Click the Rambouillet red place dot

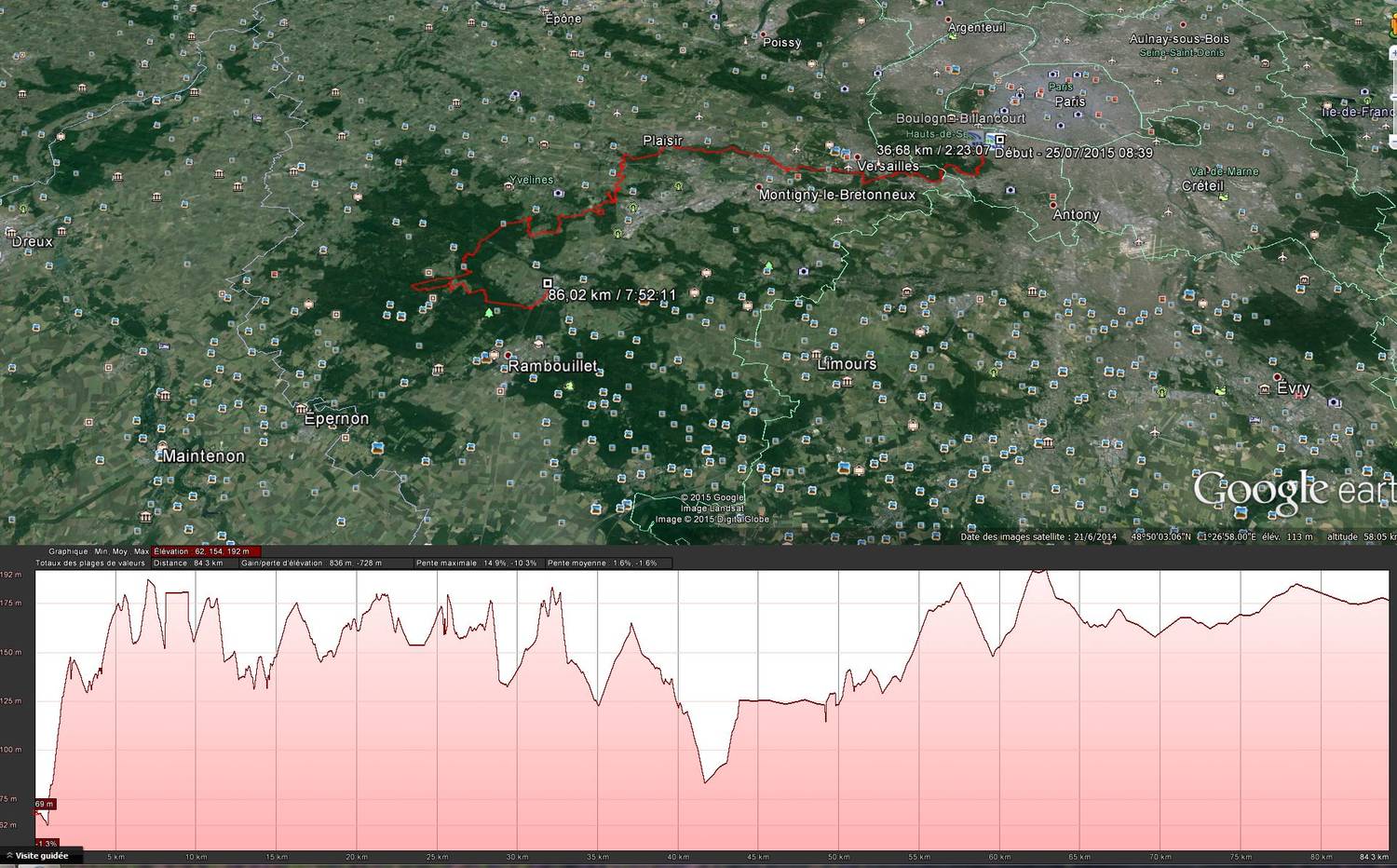click(x=507, y=355)
